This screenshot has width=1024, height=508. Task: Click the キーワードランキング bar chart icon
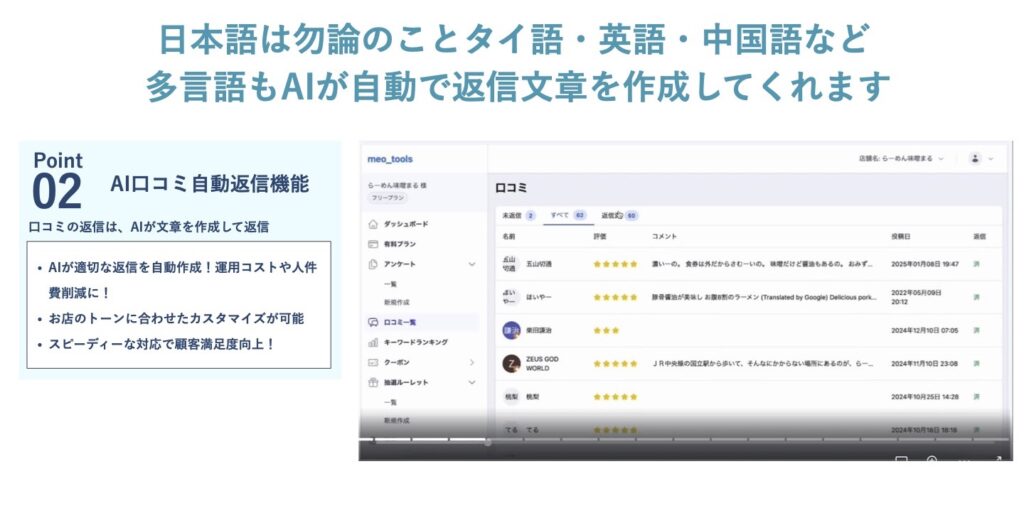373,342
